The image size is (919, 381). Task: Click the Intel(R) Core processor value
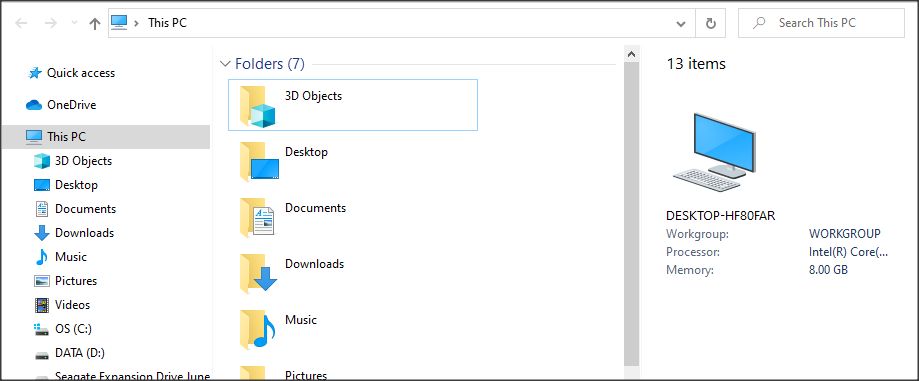(849, 252)
